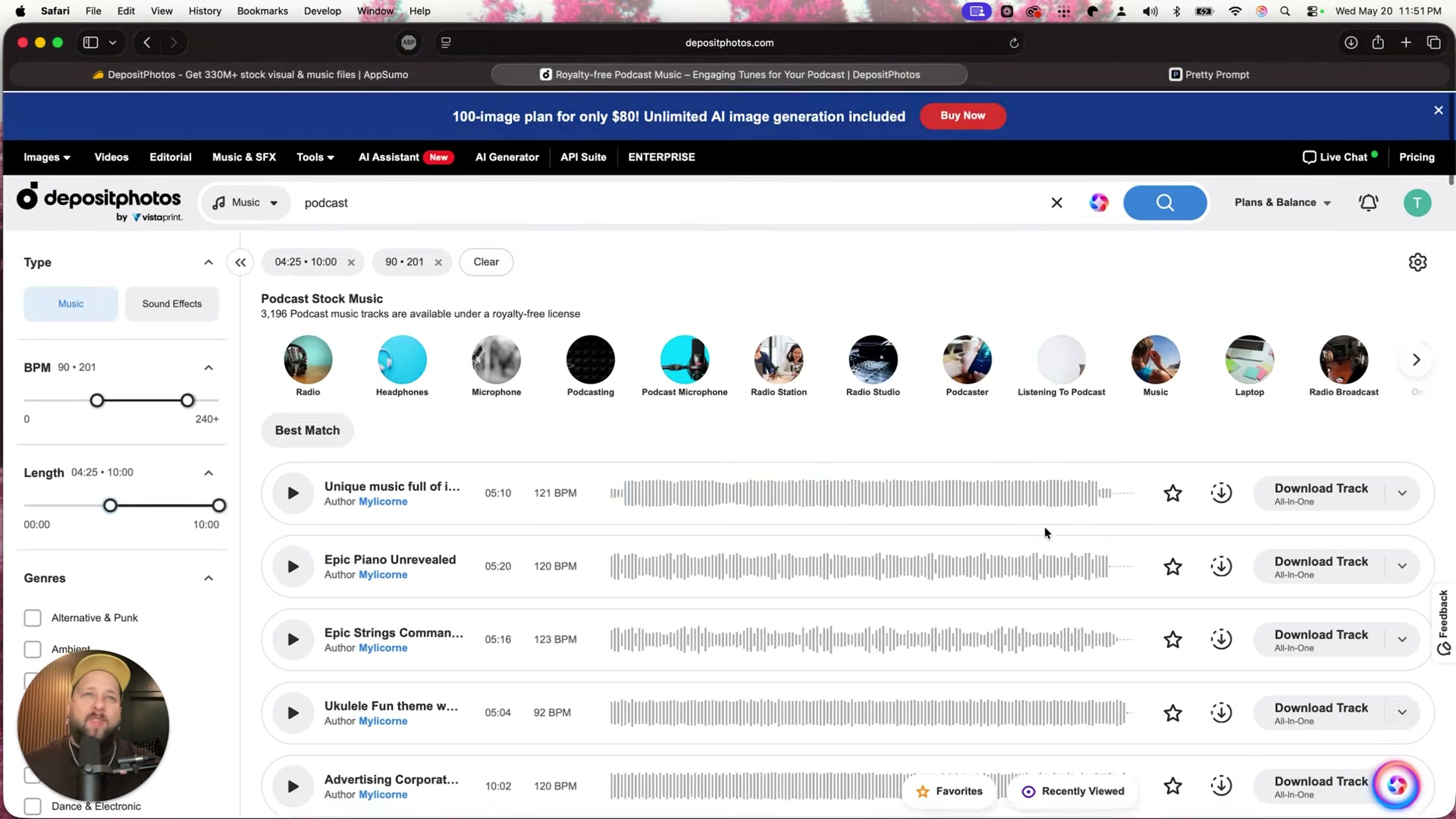Open the floating AI assistant orb

coord(1396,786)
